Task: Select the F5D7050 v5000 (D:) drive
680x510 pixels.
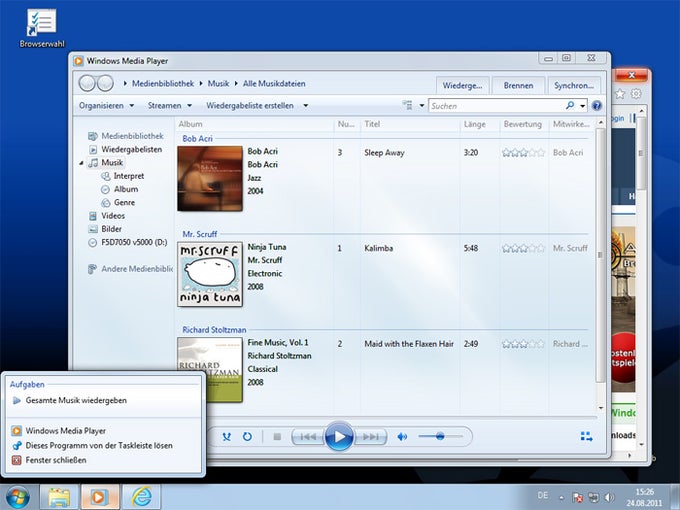Action: click(128, 242)
